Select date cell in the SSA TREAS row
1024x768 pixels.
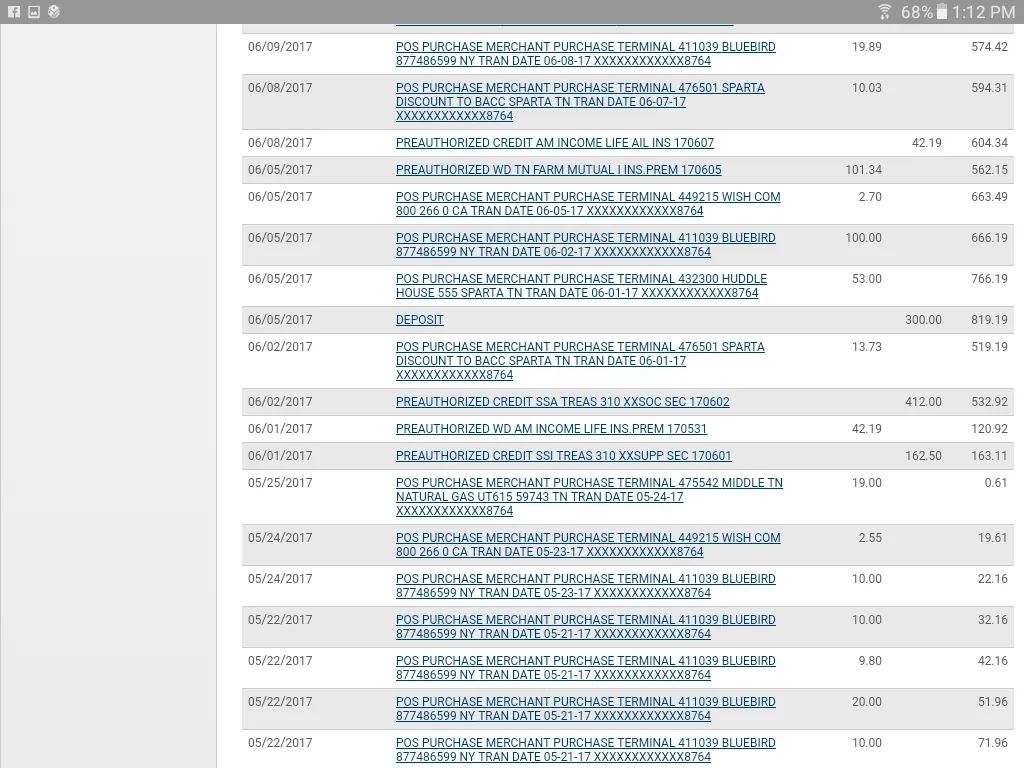coord(280,402)
